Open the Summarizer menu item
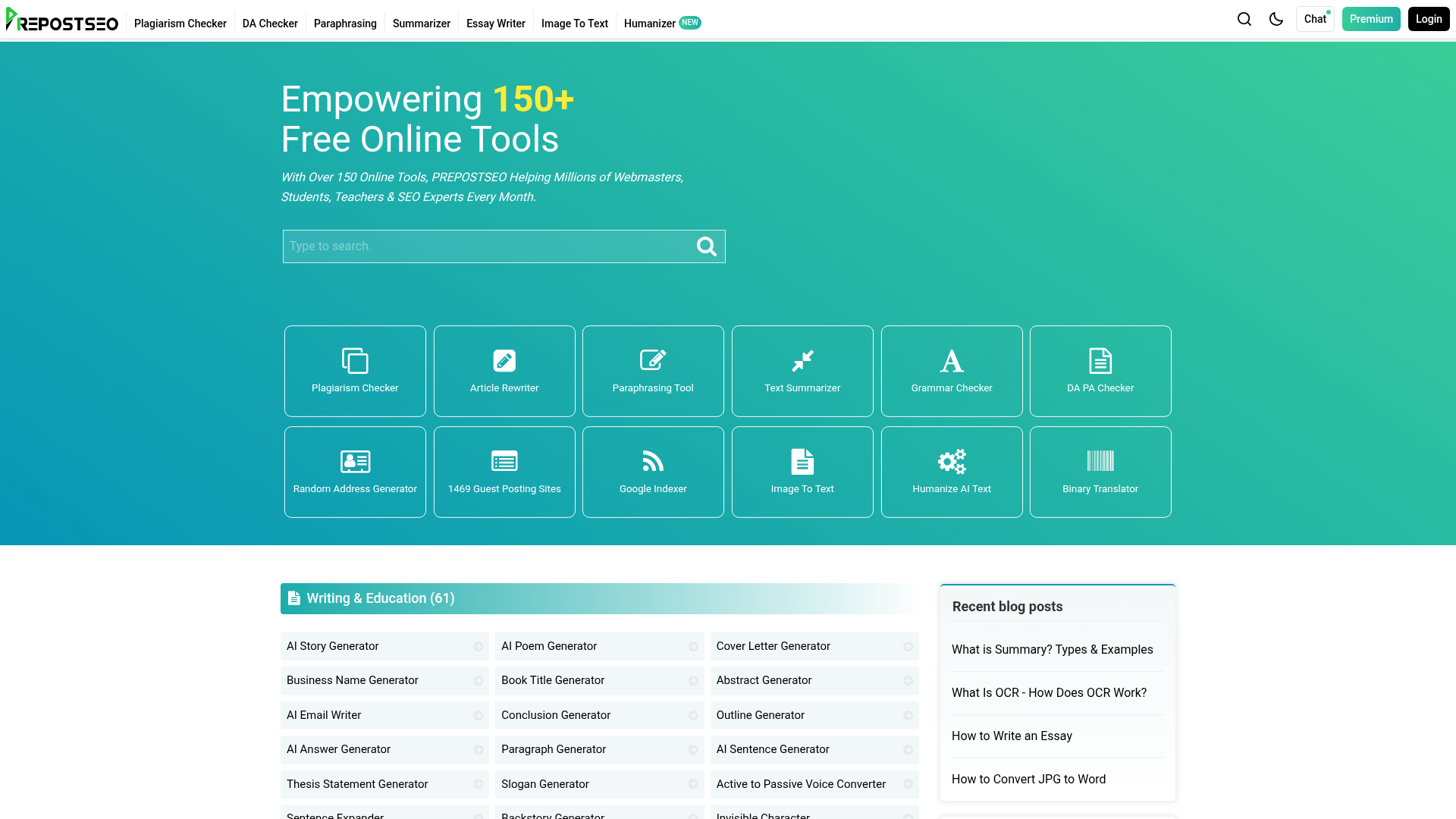Screen dimensions: 1456x819 (x=421, y=24)
